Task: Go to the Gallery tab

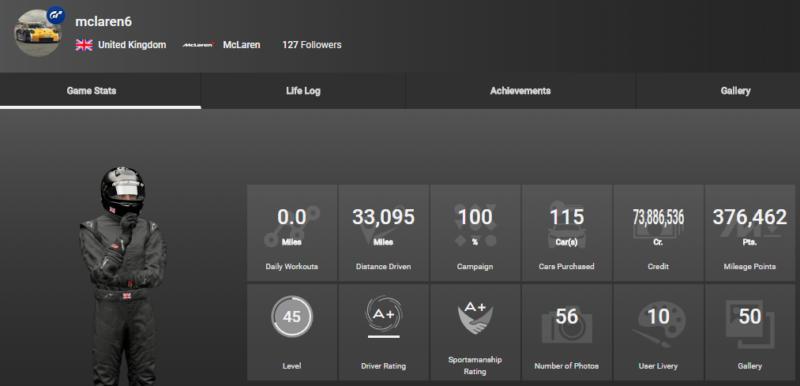Action: [718, 91]
